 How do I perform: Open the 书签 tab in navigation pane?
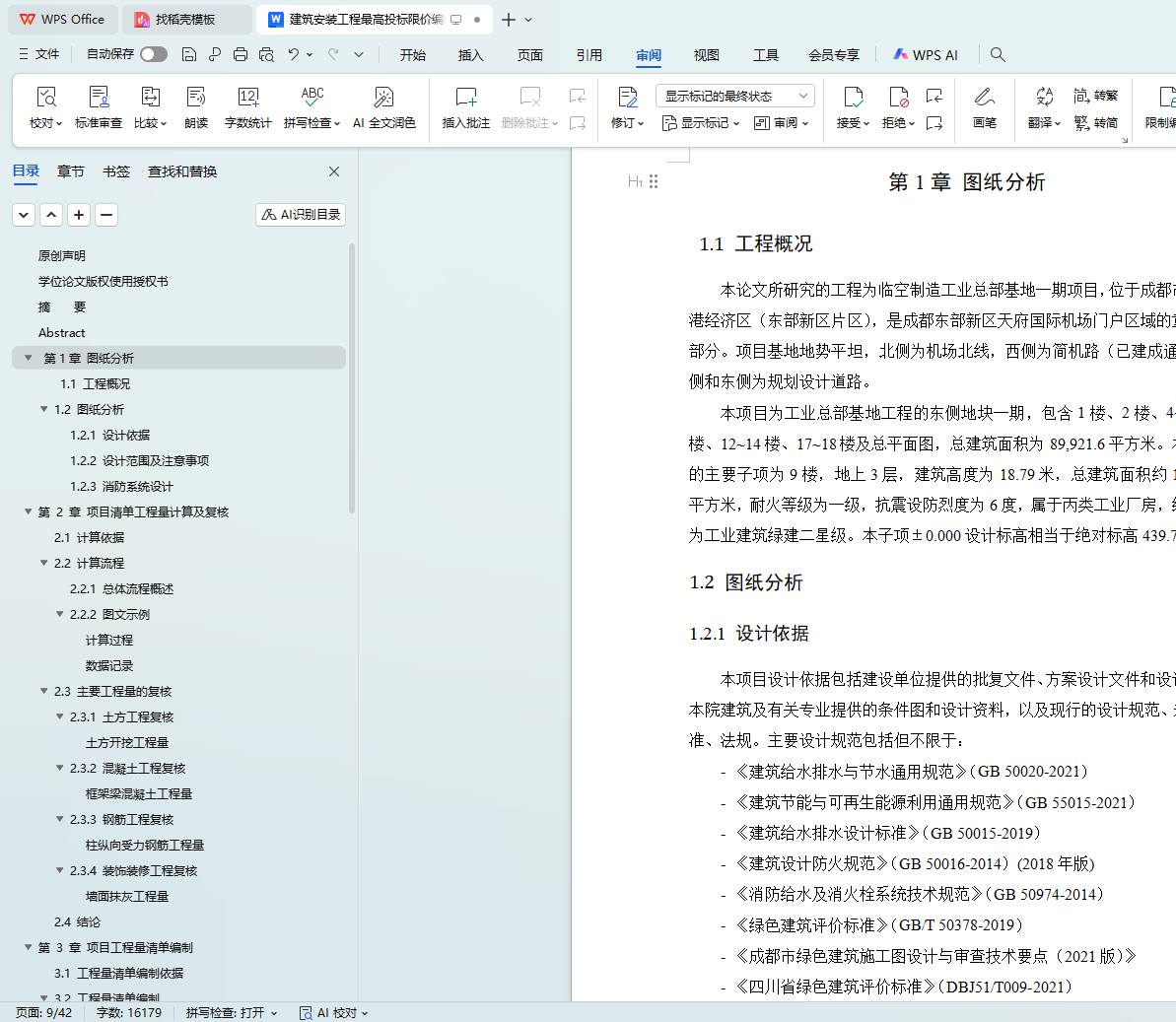click(x=116, y=171)
